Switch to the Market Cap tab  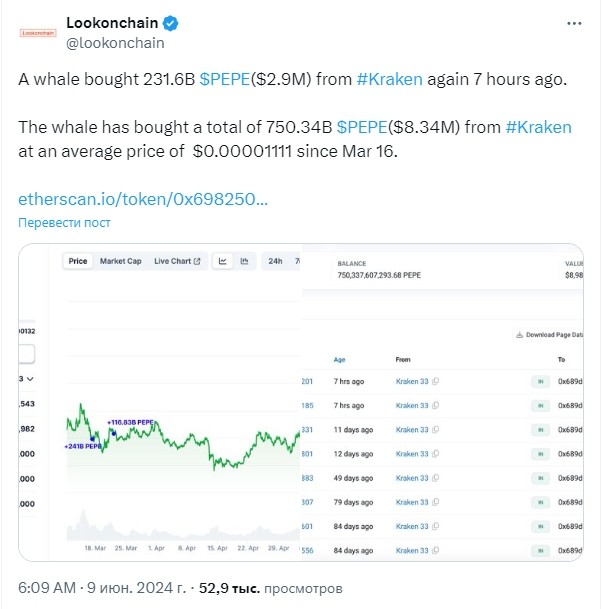coord(120,261)
